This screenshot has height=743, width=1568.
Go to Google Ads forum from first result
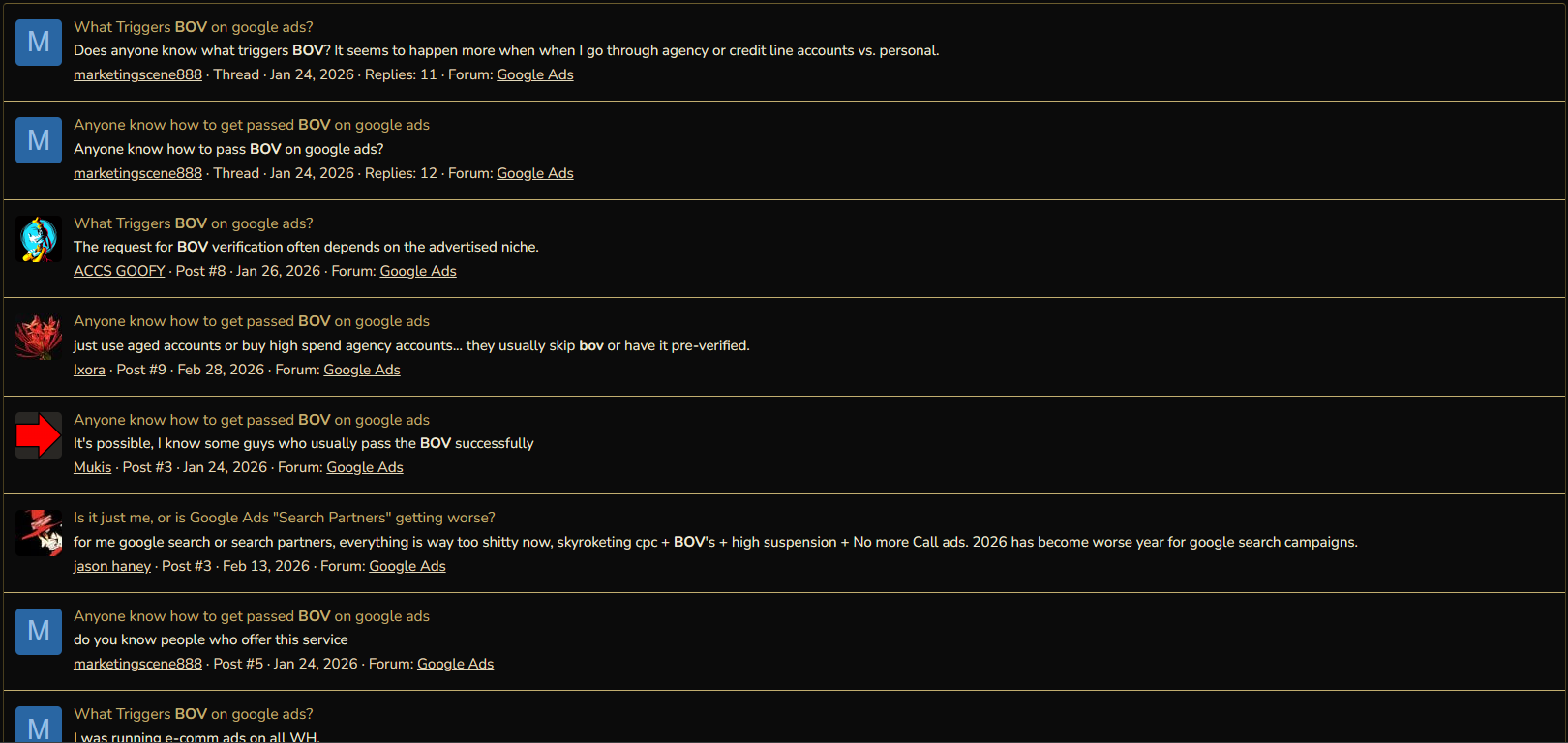click(535, 74)
